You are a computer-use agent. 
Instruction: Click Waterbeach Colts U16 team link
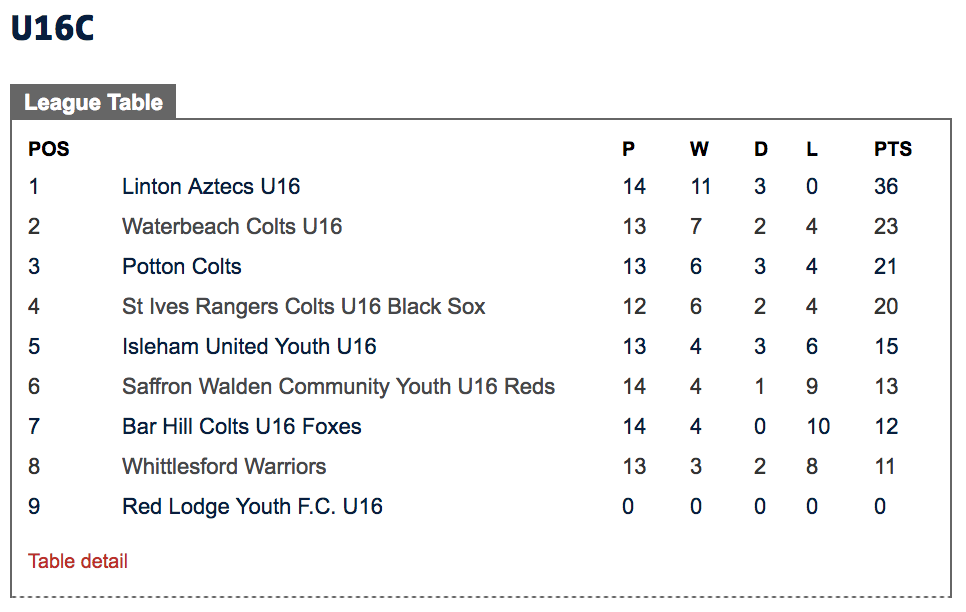232,226
